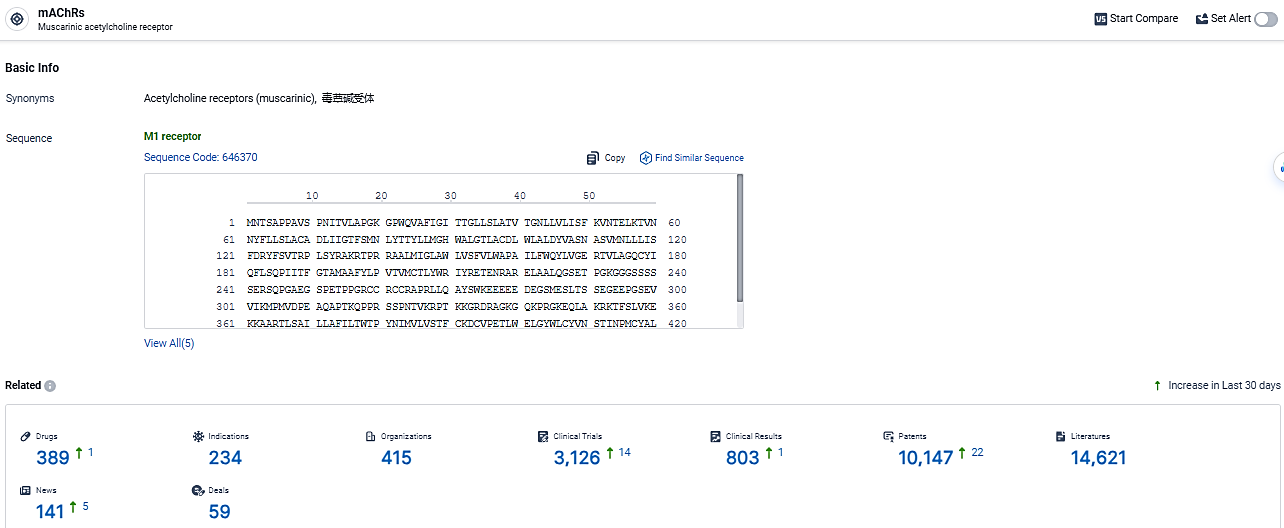Click the Set Alert bell icon
Viewport: 1284px width, 528px height.
point(1202,19)
